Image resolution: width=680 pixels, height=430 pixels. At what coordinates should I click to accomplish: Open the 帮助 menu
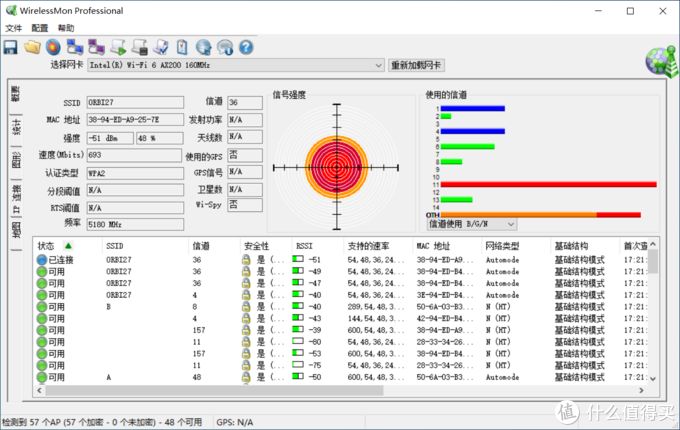[x=66, y=28]
